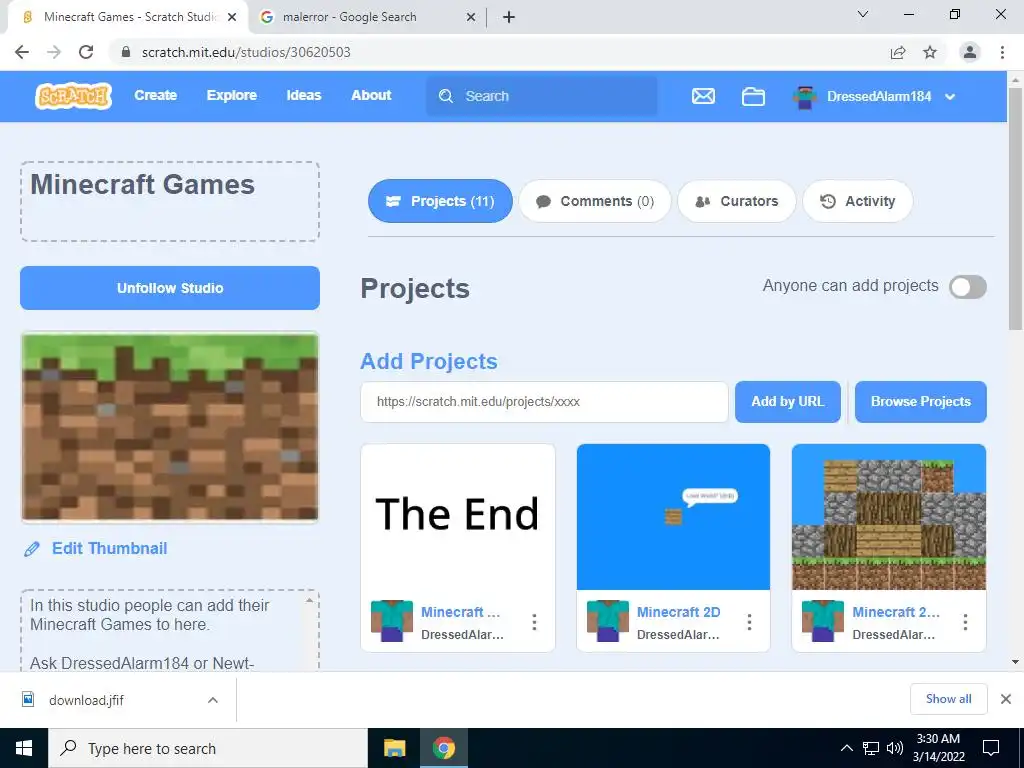Open The End project thumbnail
The height and width of the screenshot is (768, 1024).
click(458, 517)
